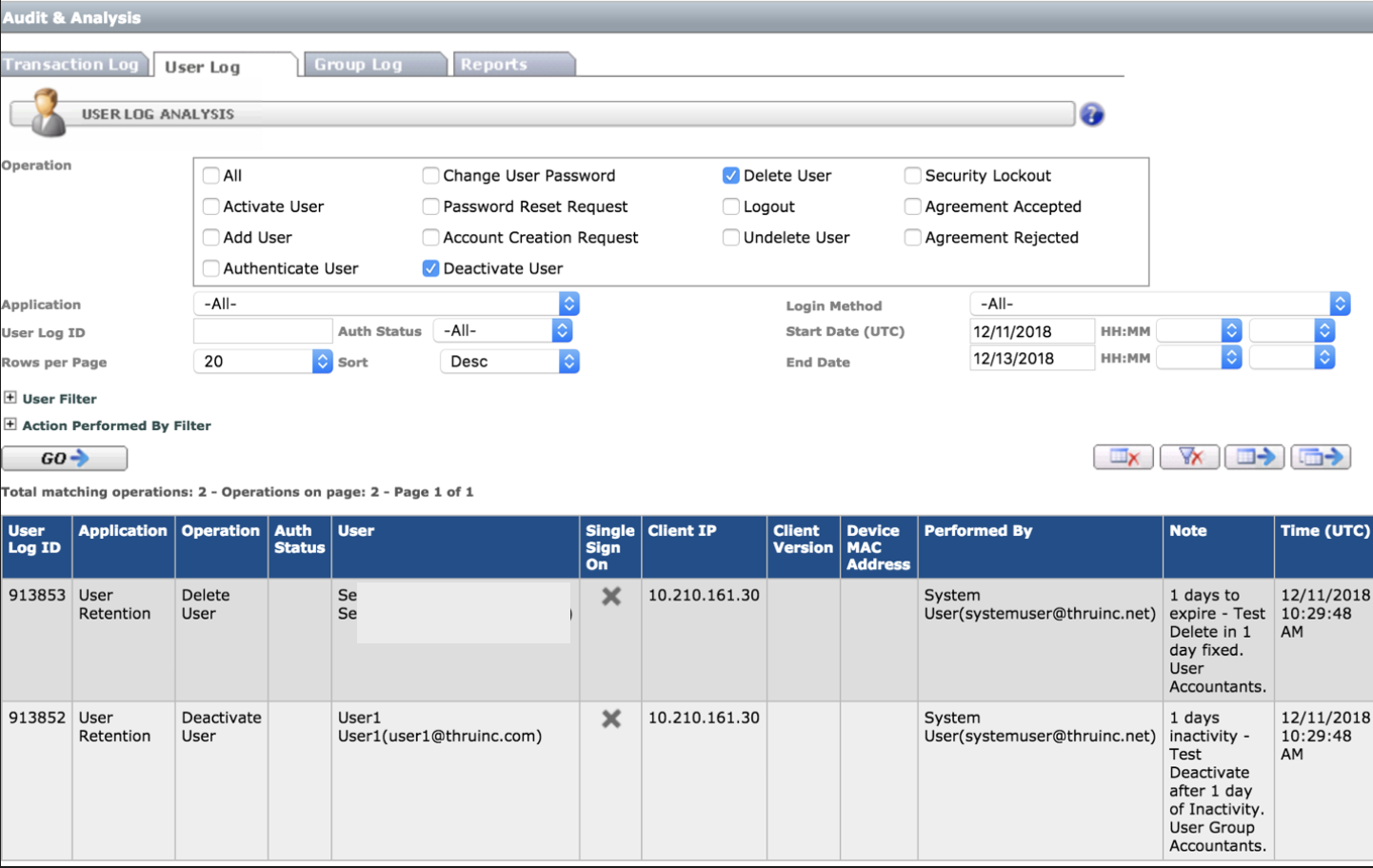
Task: Open the blue help question mark icon
Action: 1092,115
